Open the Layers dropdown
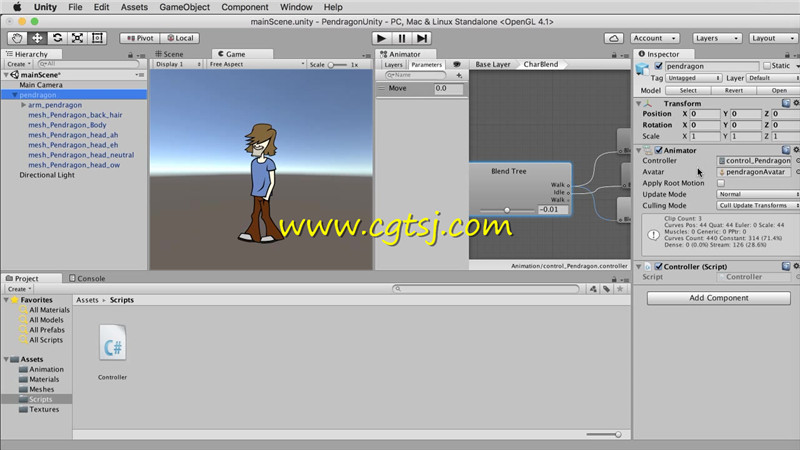This screenshot has height=450, width=800. point(717,38)
